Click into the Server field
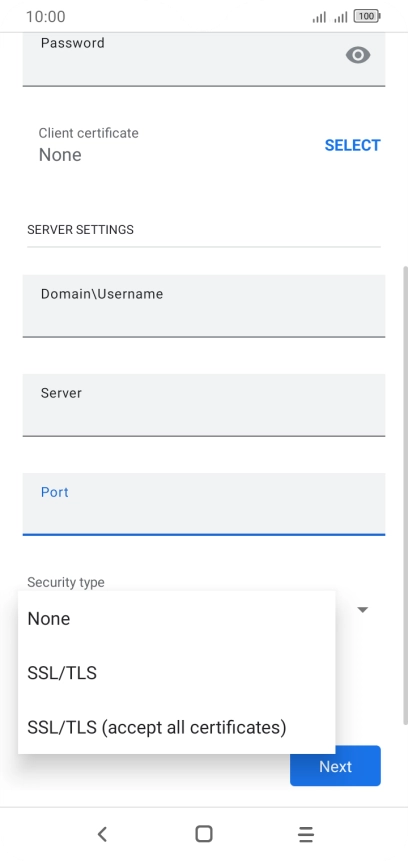The image size is (408, 861). pyautogui.click(x=204, y=405)
